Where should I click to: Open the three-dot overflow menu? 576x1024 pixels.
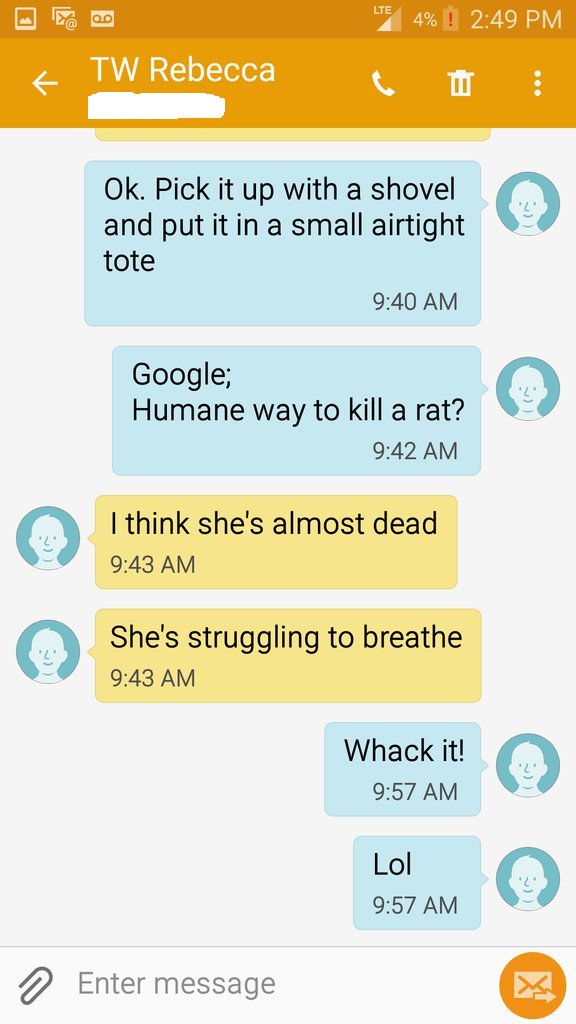537,83
